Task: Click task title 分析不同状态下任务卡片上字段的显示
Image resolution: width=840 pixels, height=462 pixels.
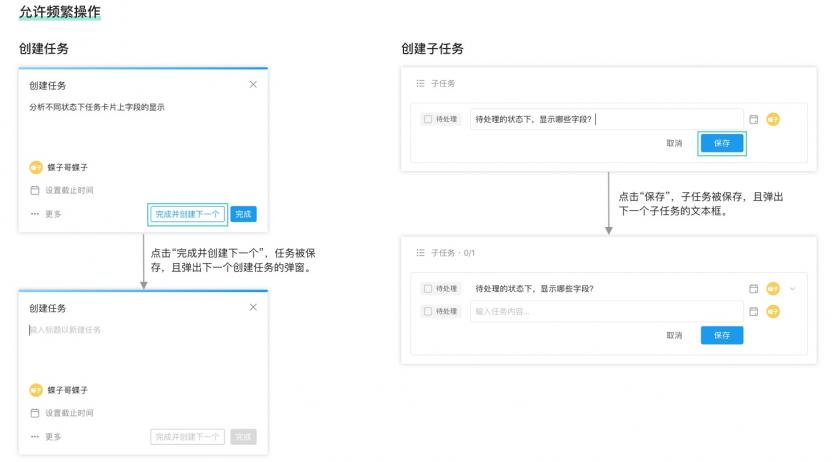Action: pos(97,107)
